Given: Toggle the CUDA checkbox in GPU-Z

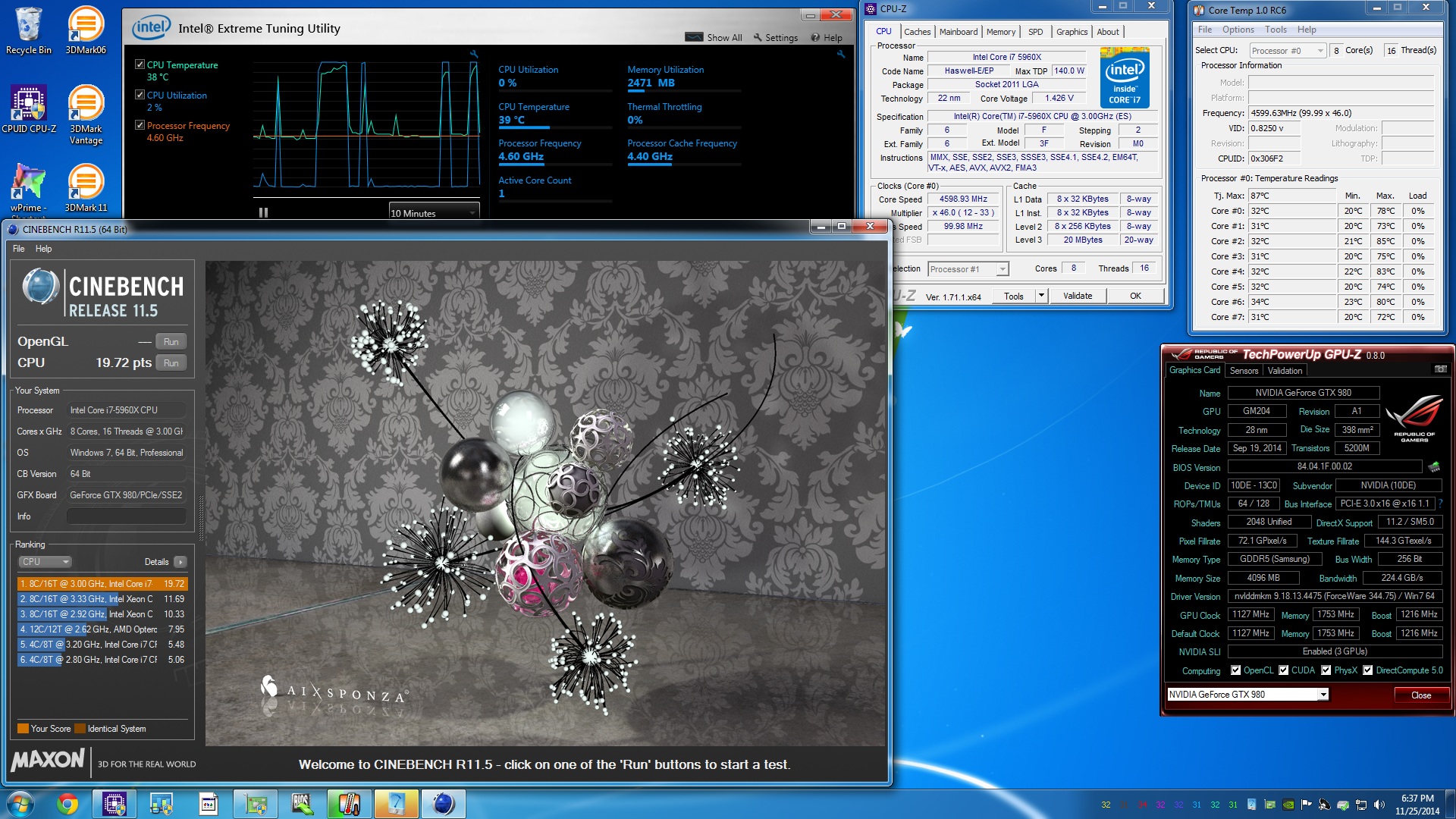Looking at the screenshot, I should pos(1284,670).
